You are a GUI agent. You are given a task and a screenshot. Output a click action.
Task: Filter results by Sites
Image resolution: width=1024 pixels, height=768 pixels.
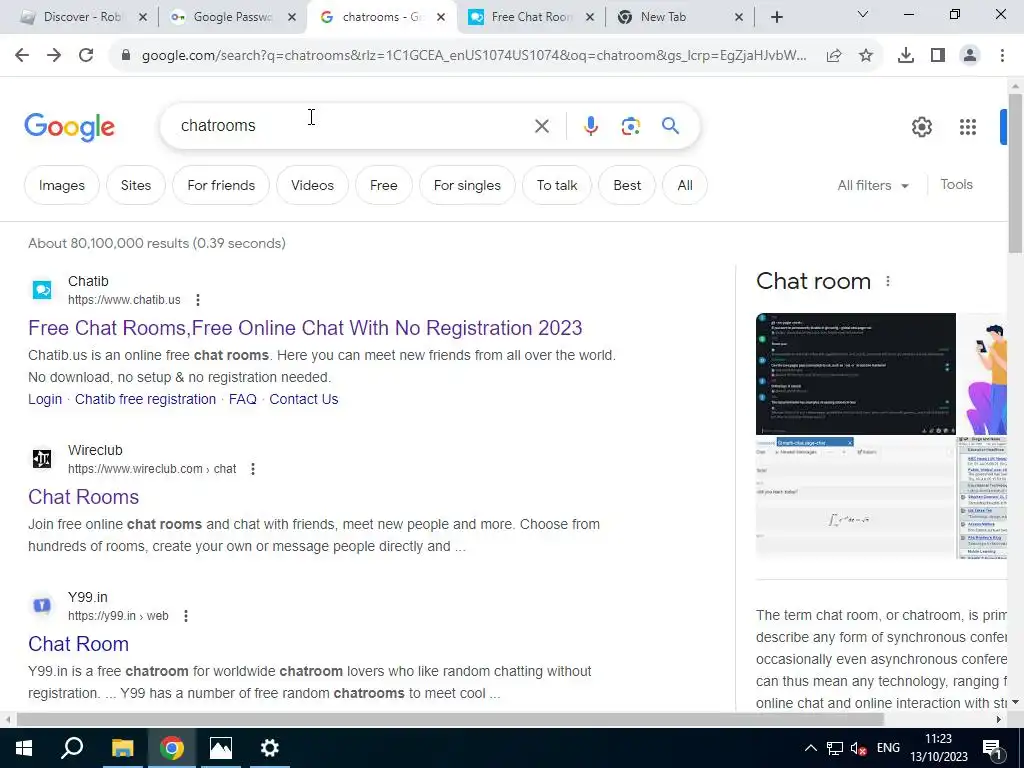click(x=136, y=185)
